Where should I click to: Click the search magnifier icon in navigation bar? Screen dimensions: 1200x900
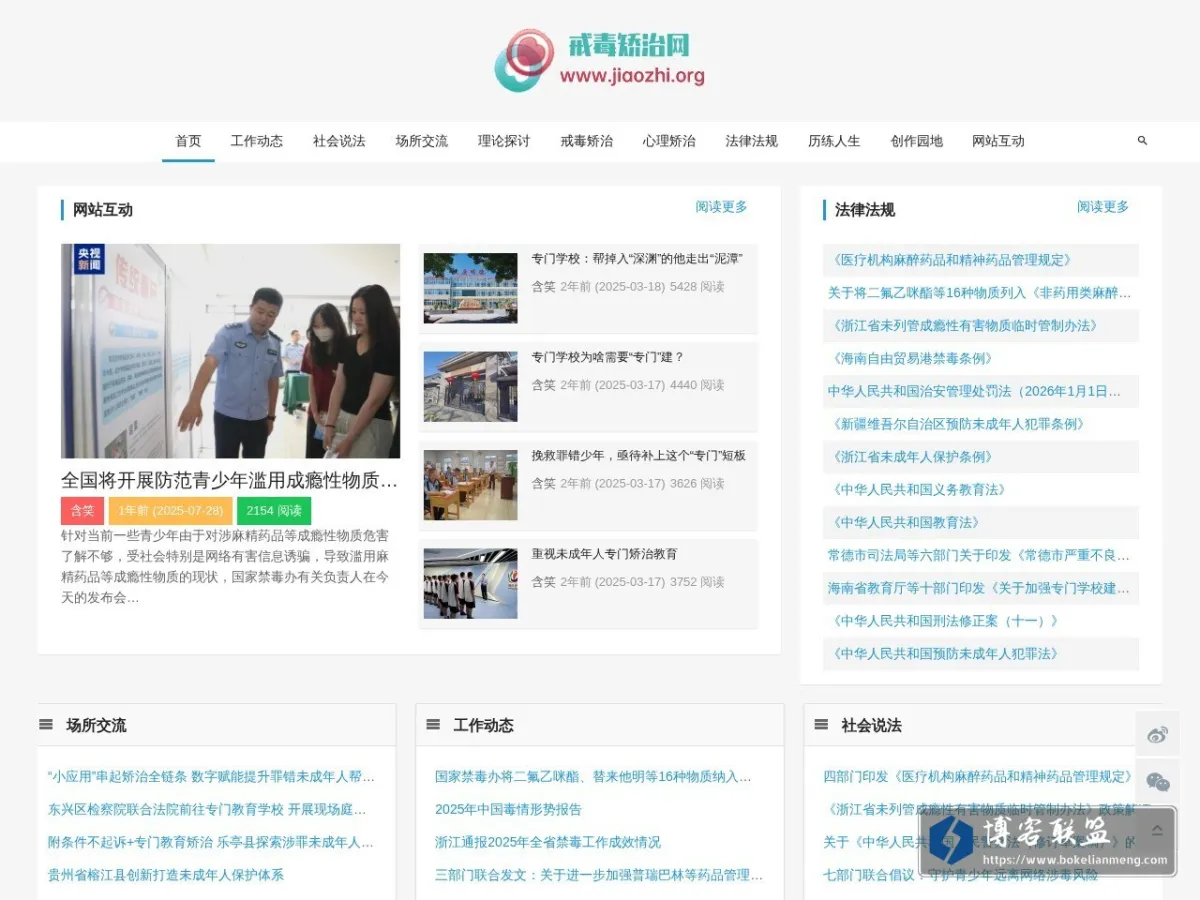coord(1142,141)
